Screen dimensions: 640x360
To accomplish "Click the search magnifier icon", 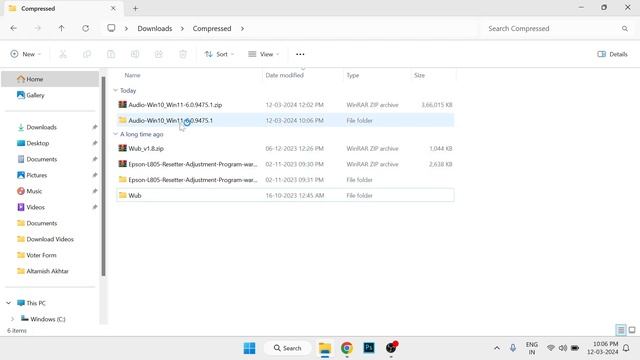I will (624, 29).
